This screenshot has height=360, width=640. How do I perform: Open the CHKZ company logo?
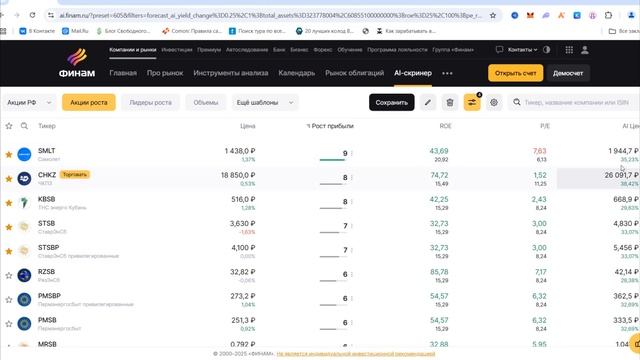tap(24, 178)
